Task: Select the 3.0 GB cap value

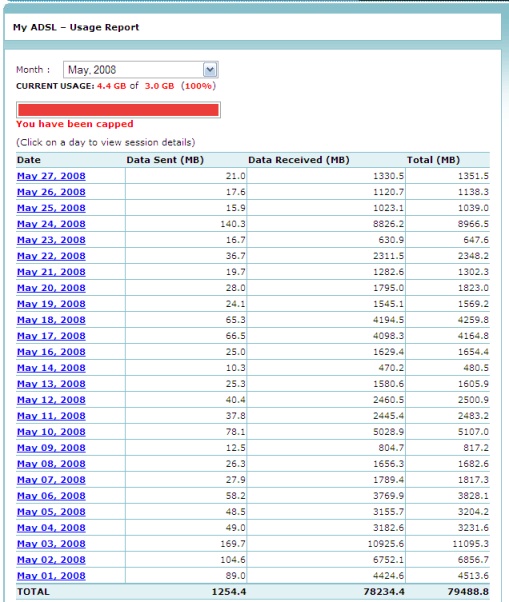Action: pos(159,86)
